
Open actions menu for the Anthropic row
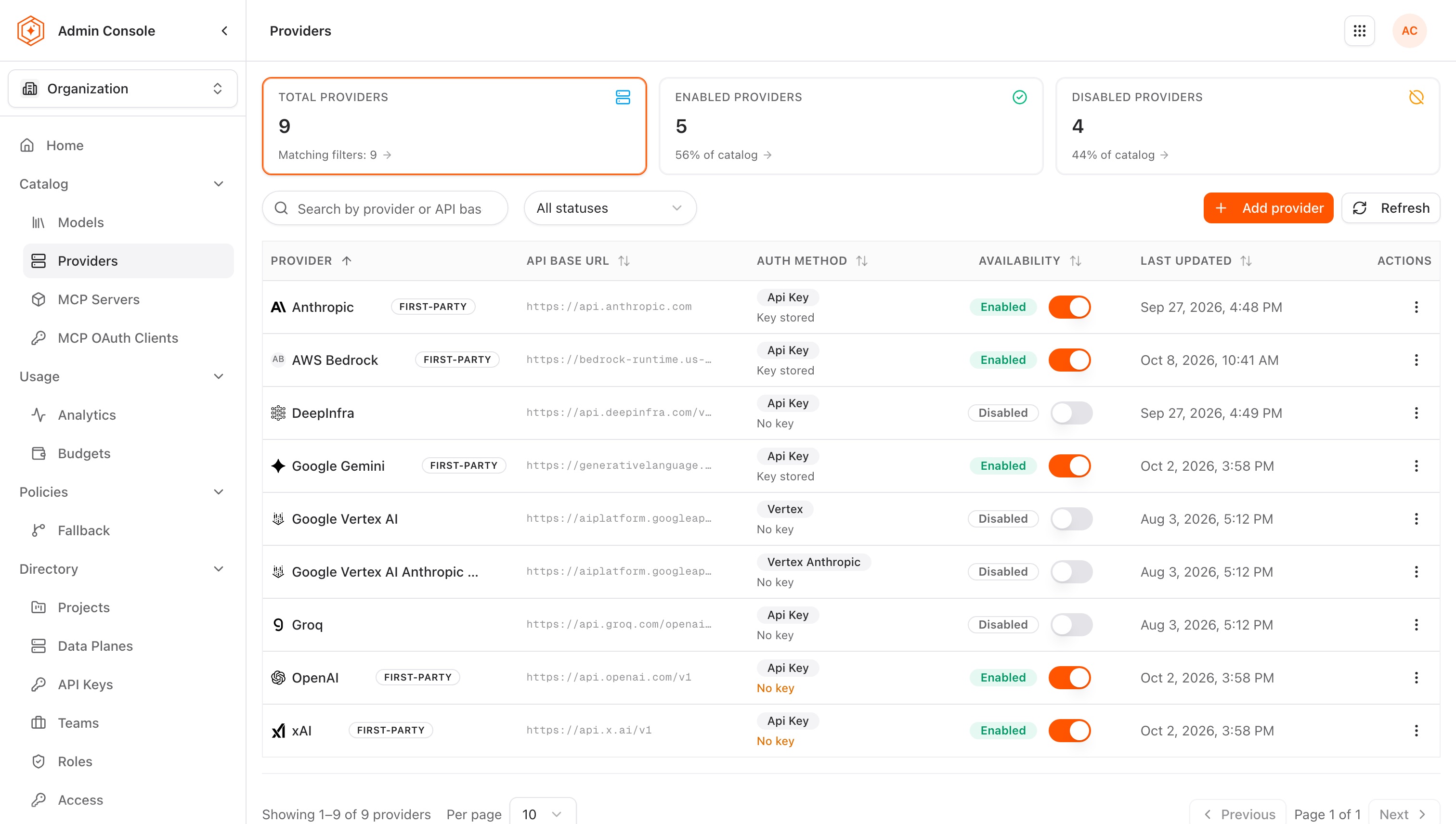pos(1416,307)
